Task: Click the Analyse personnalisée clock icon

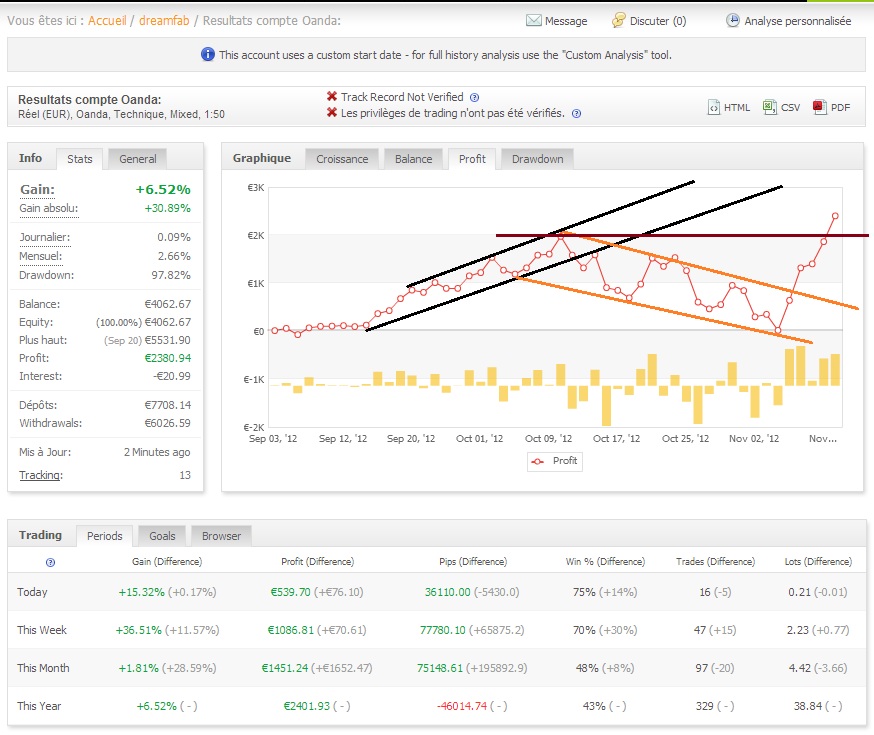Action: click(733, 20)
